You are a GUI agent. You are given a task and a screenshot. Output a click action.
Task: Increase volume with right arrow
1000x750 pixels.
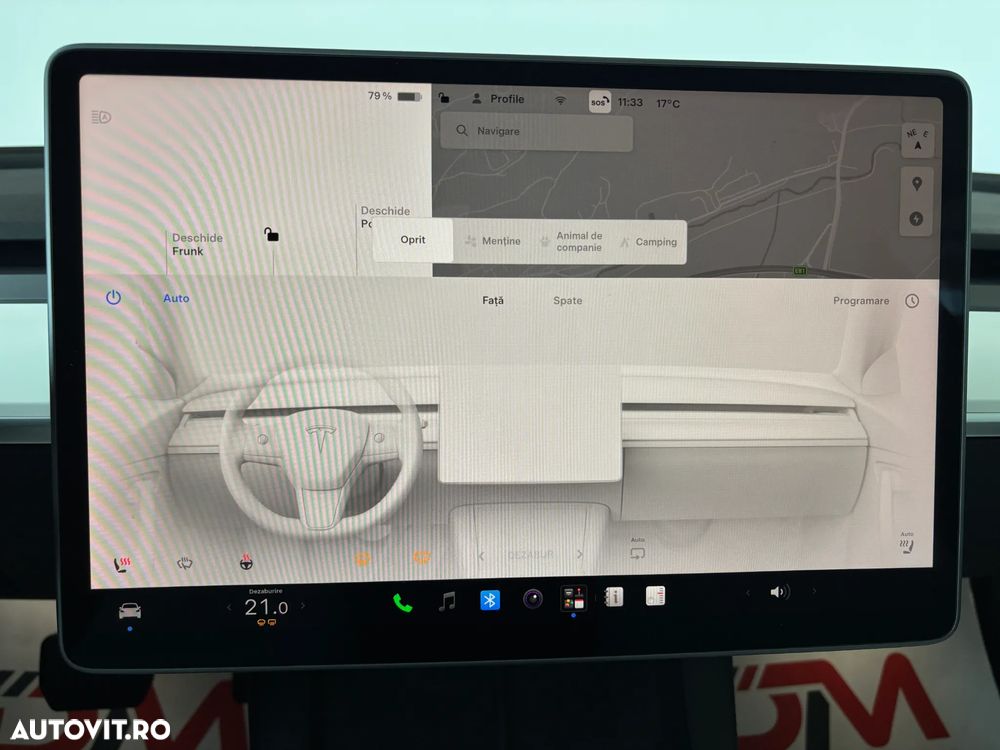(x=814, y=591)
